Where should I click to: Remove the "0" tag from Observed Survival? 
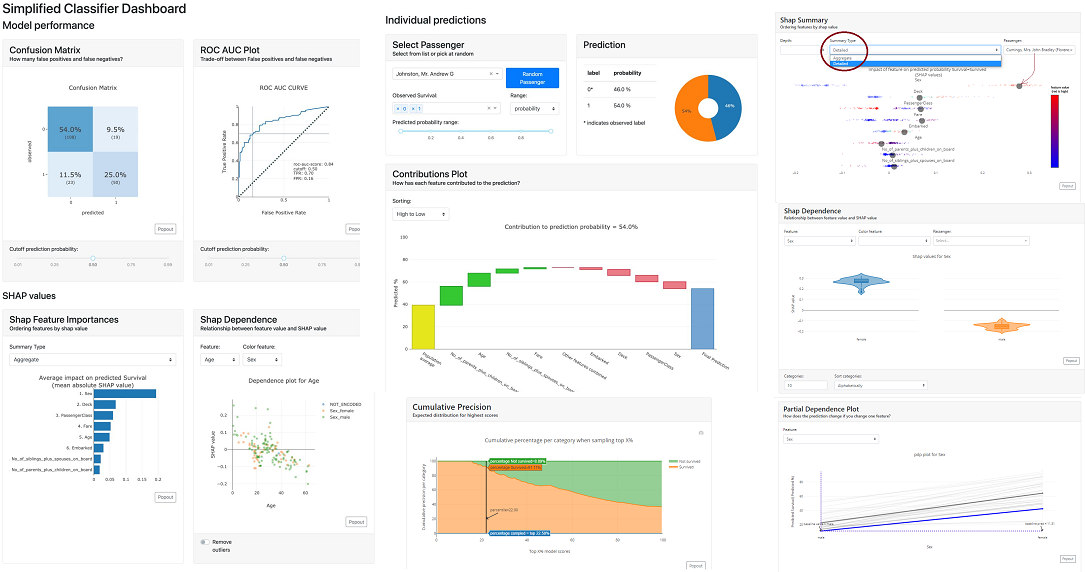(x=397, y=108)
